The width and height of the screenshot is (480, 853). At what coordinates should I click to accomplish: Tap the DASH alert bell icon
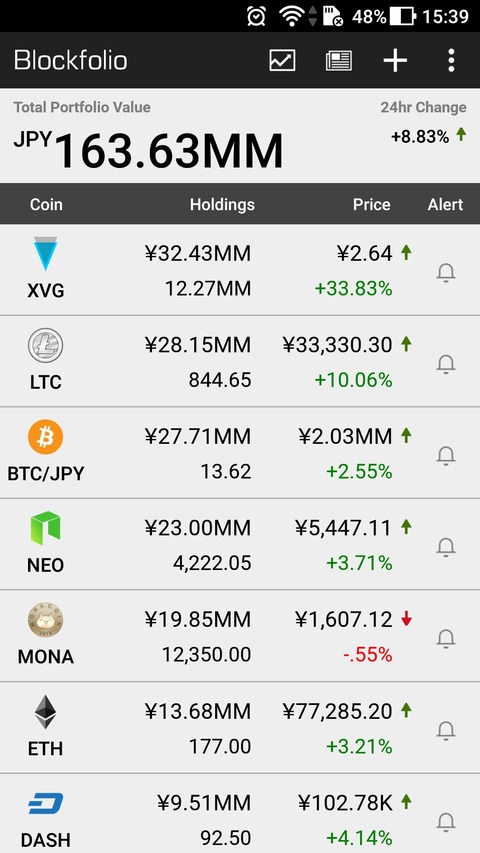(x=446, y=821)
